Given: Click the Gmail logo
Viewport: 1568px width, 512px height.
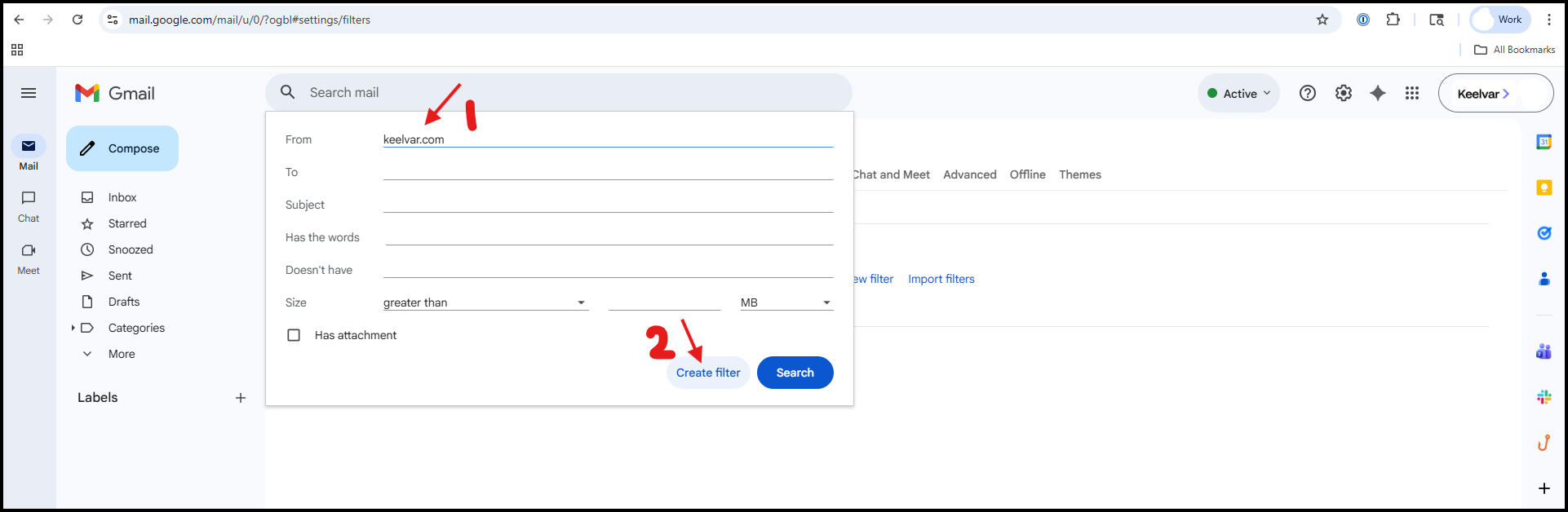Looking at the screenshot, I should 115,93.
